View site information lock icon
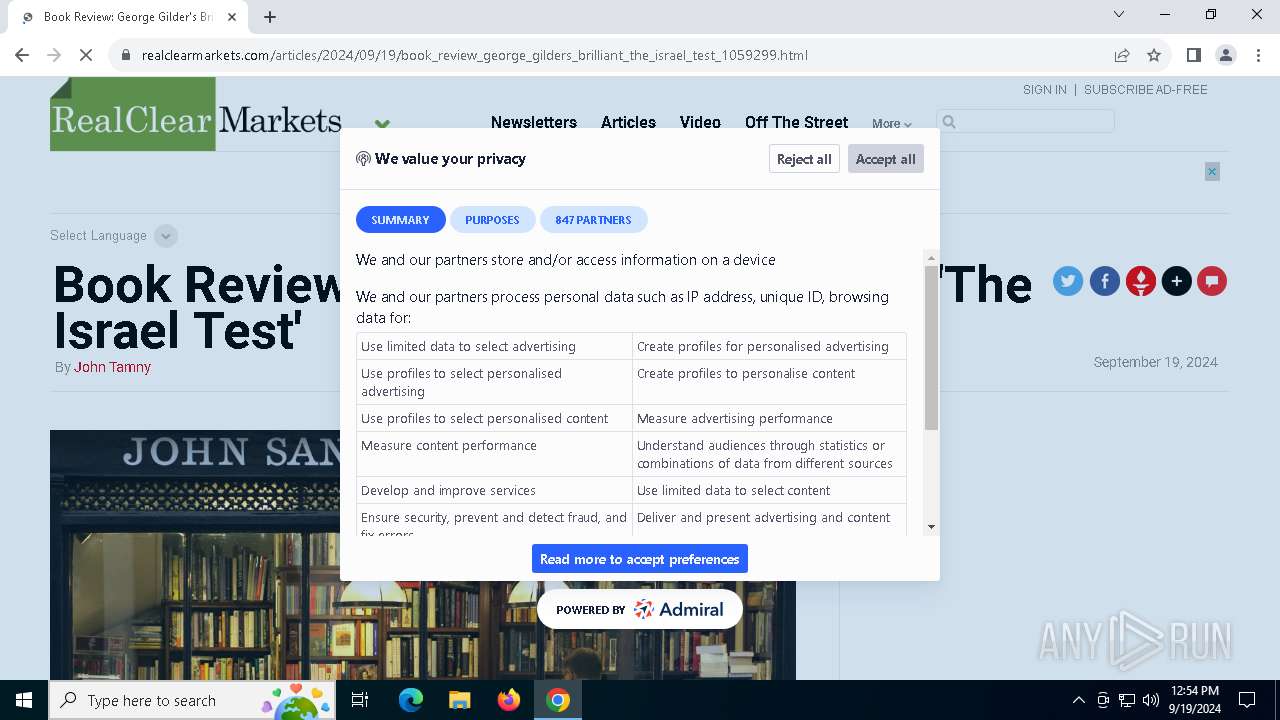 point(126,55)
